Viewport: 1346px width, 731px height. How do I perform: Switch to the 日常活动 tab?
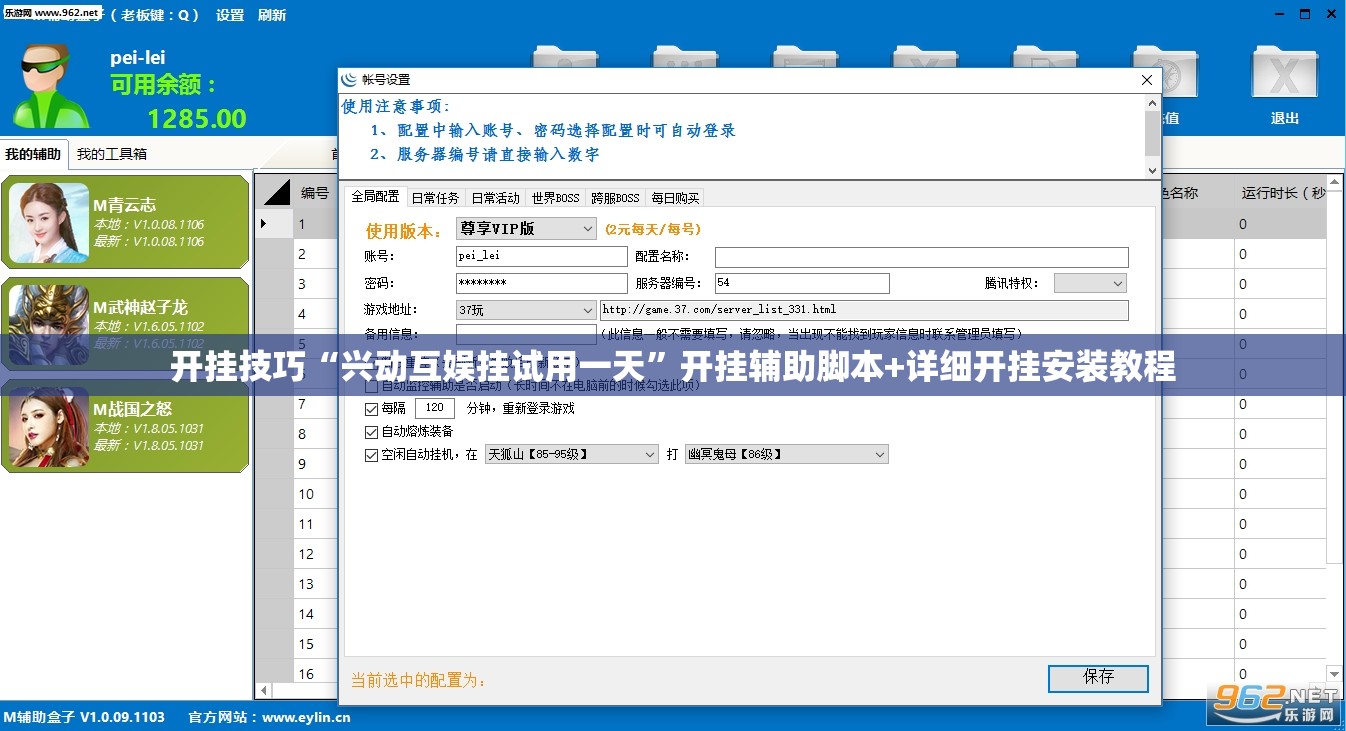(x=495, y=198)
